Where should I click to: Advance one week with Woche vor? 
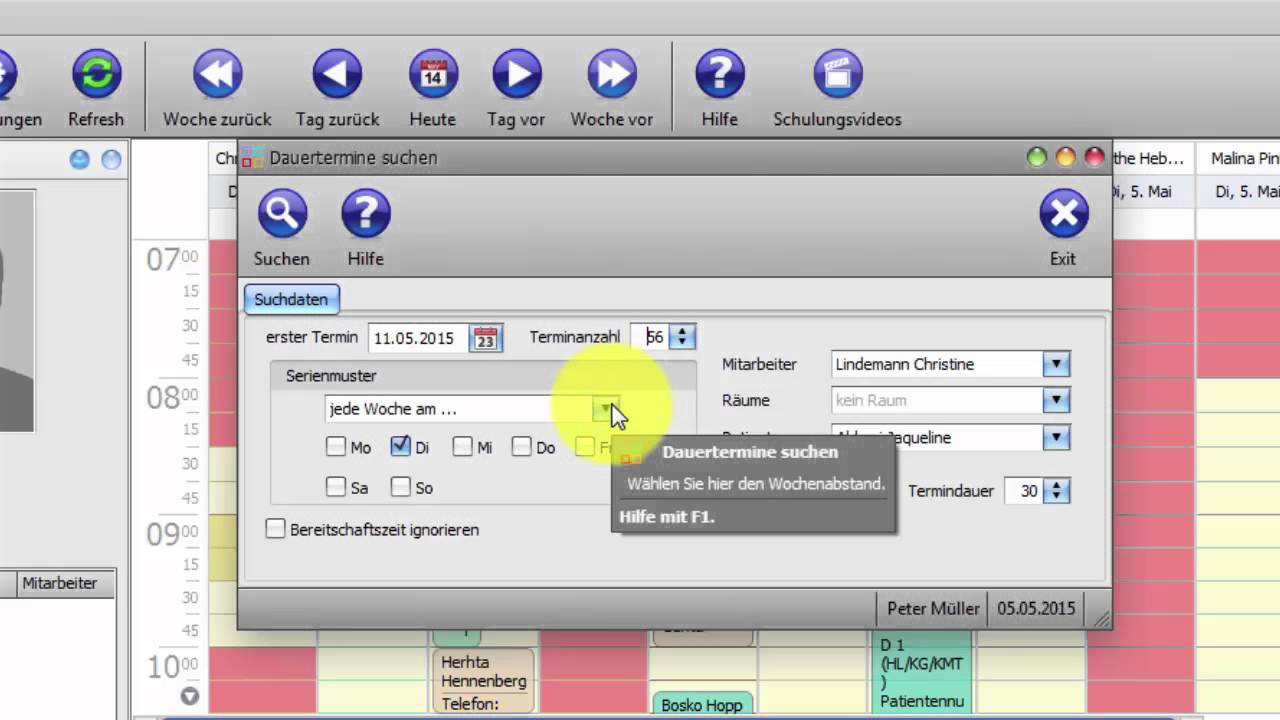[x=611, y=76]
